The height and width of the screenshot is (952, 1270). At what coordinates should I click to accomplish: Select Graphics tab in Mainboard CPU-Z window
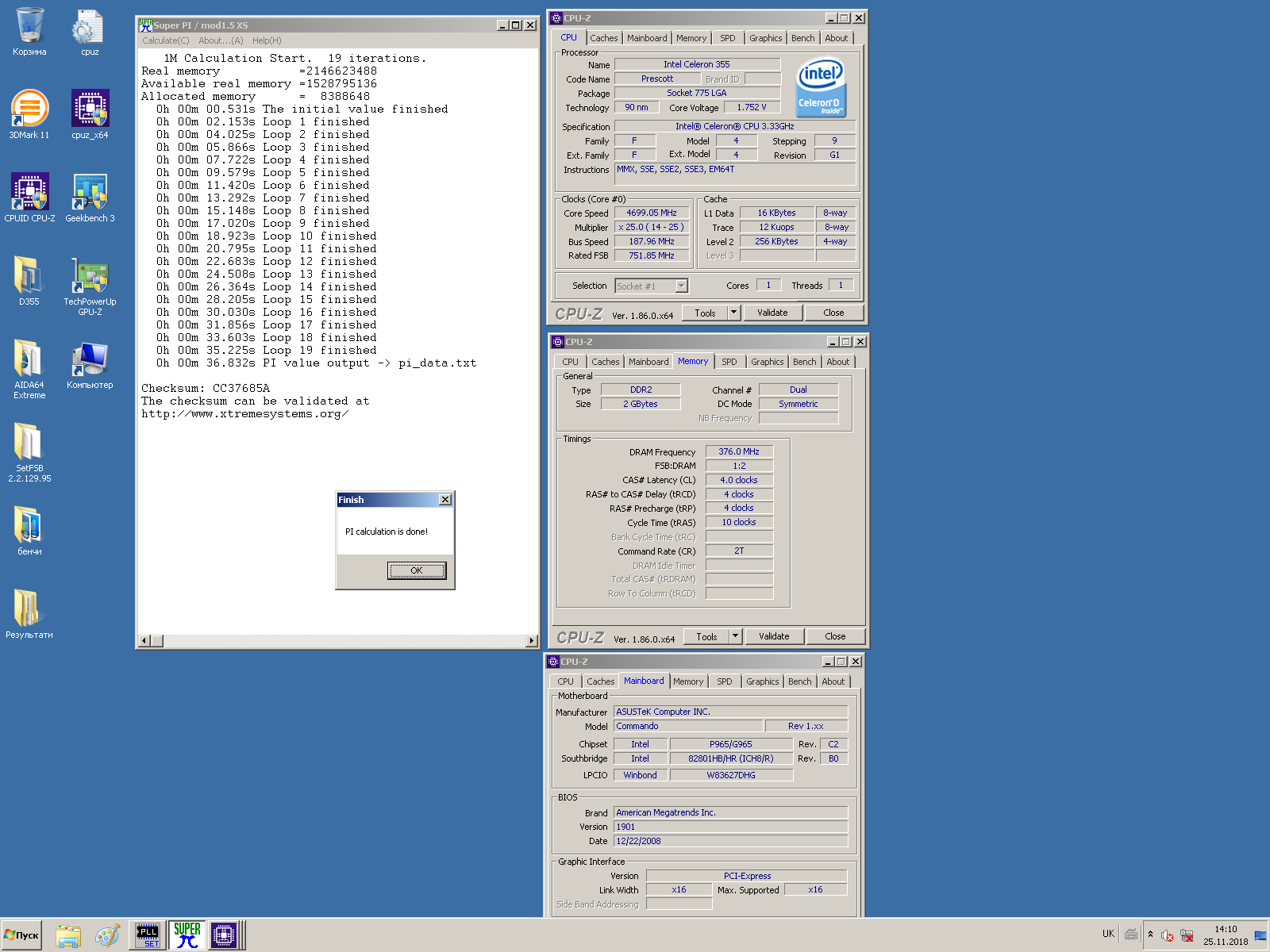[x=763, y=681]
